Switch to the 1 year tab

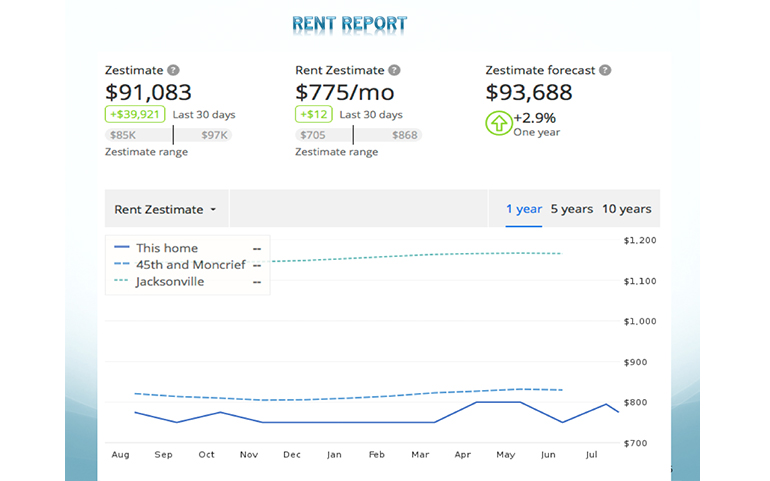[x=523, y=209]
